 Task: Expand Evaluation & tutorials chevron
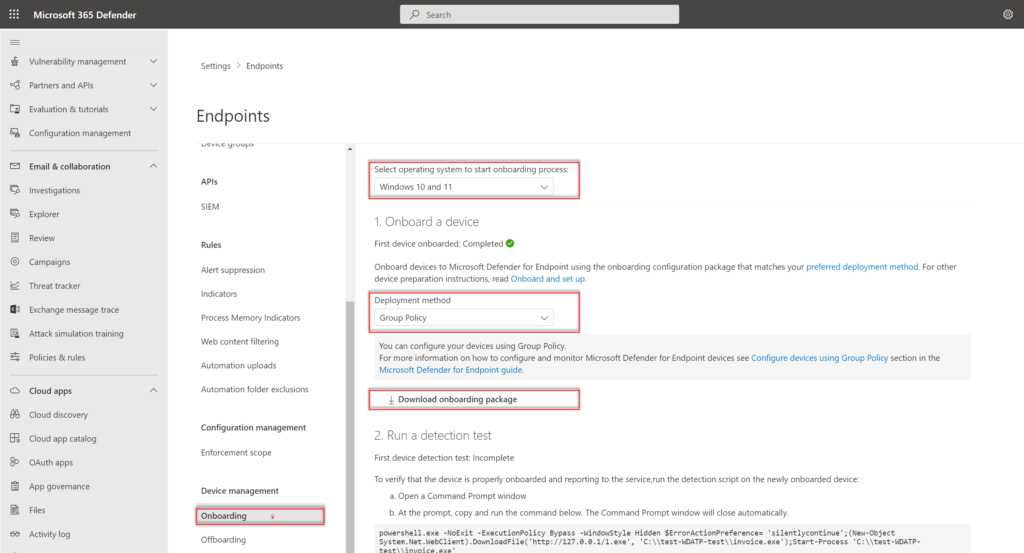point(153,109)
